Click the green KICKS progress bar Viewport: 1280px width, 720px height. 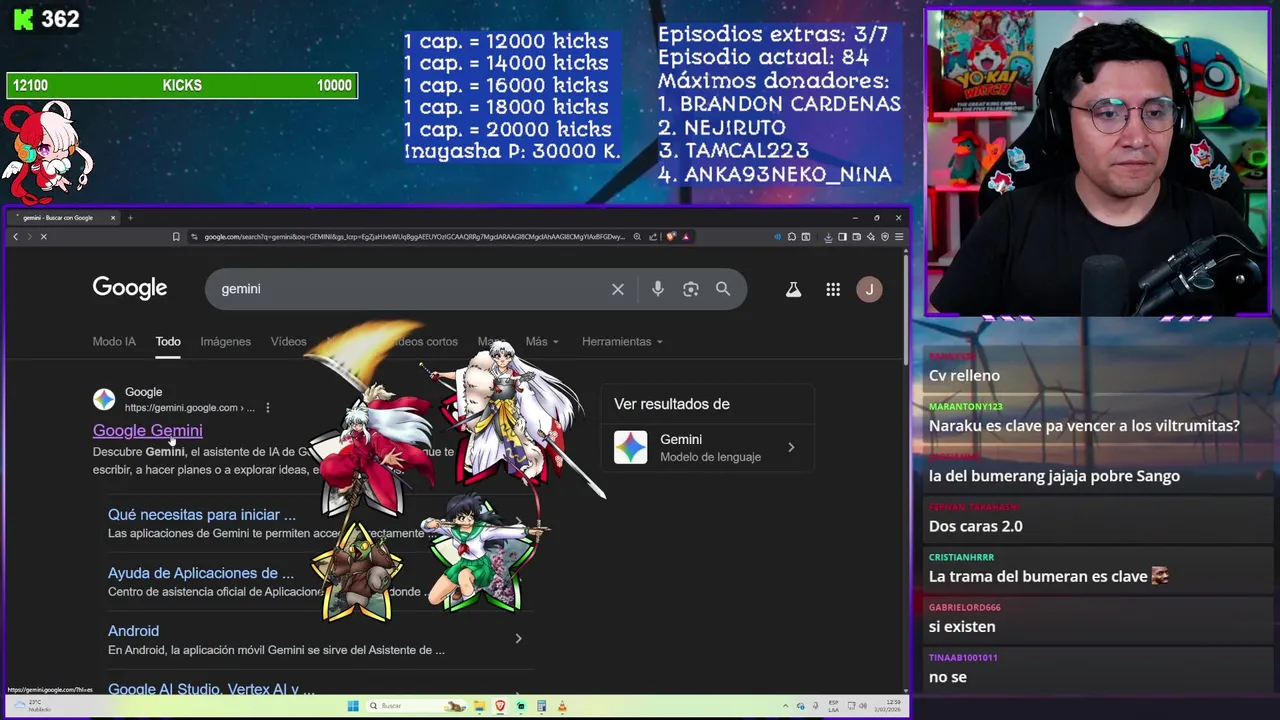click(182, 86)
